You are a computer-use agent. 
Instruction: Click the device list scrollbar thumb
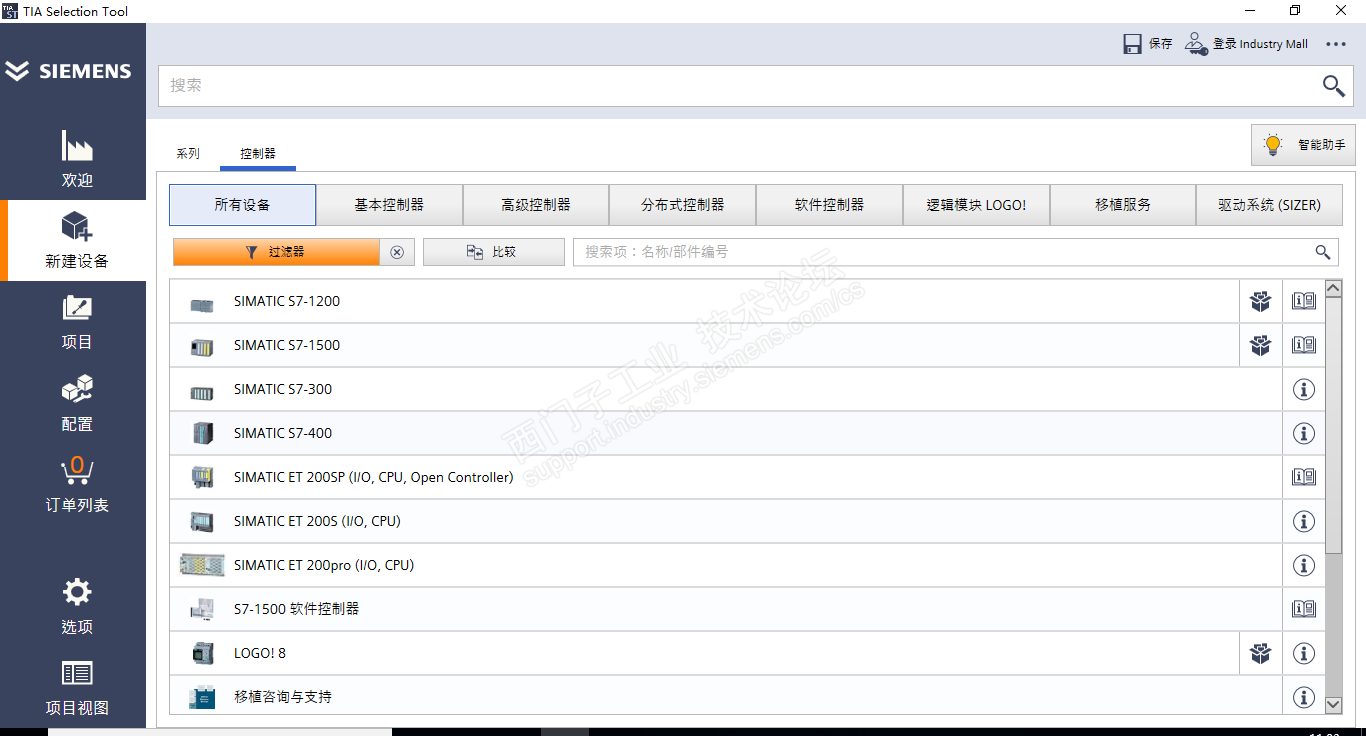1333,425
